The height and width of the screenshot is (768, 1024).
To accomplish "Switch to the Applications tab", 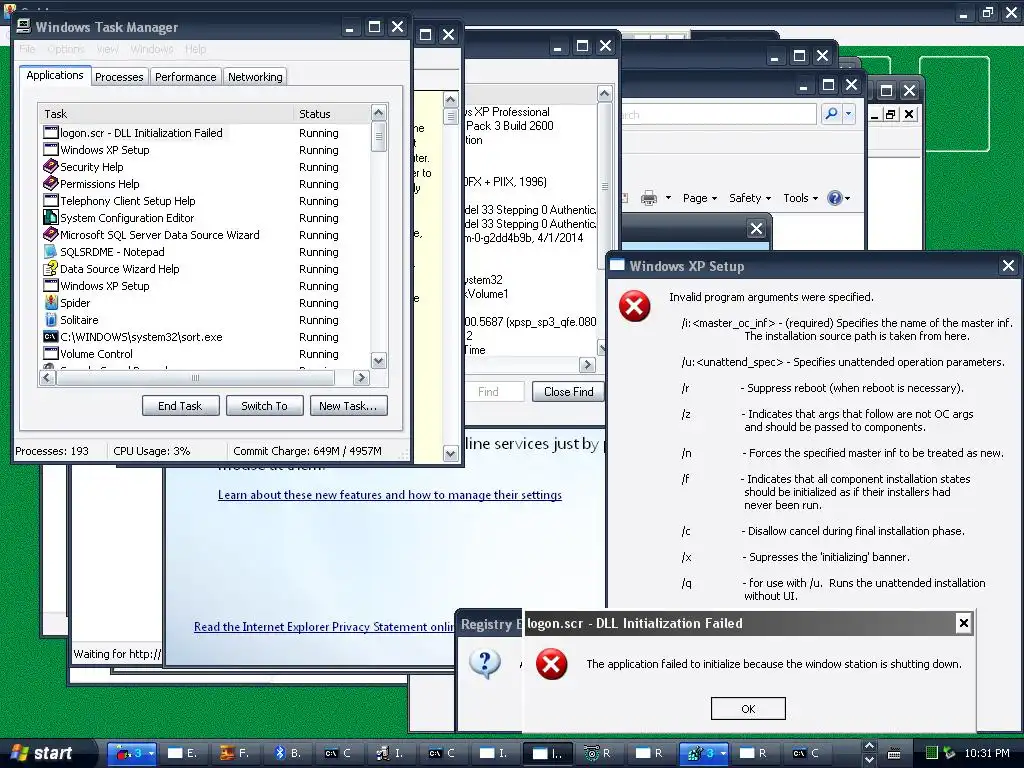I will 55,76.
